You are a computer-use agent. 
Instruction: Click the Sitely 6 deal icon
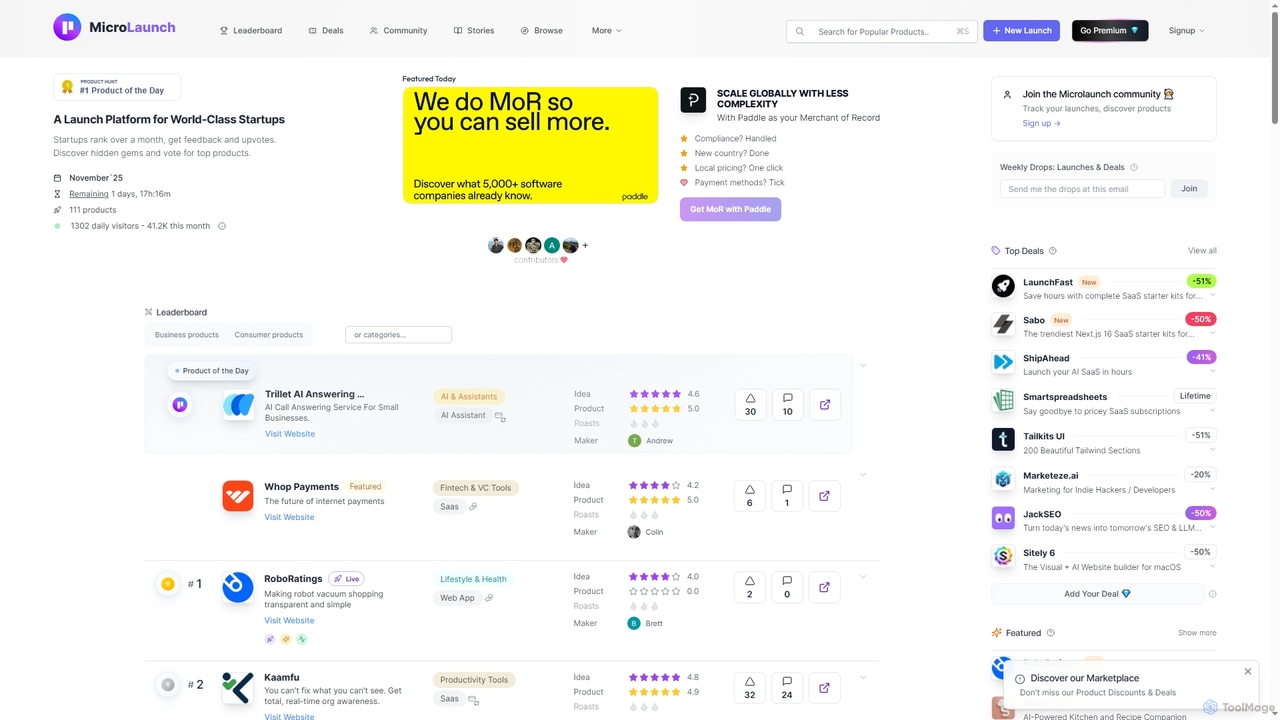point(1003,556)
